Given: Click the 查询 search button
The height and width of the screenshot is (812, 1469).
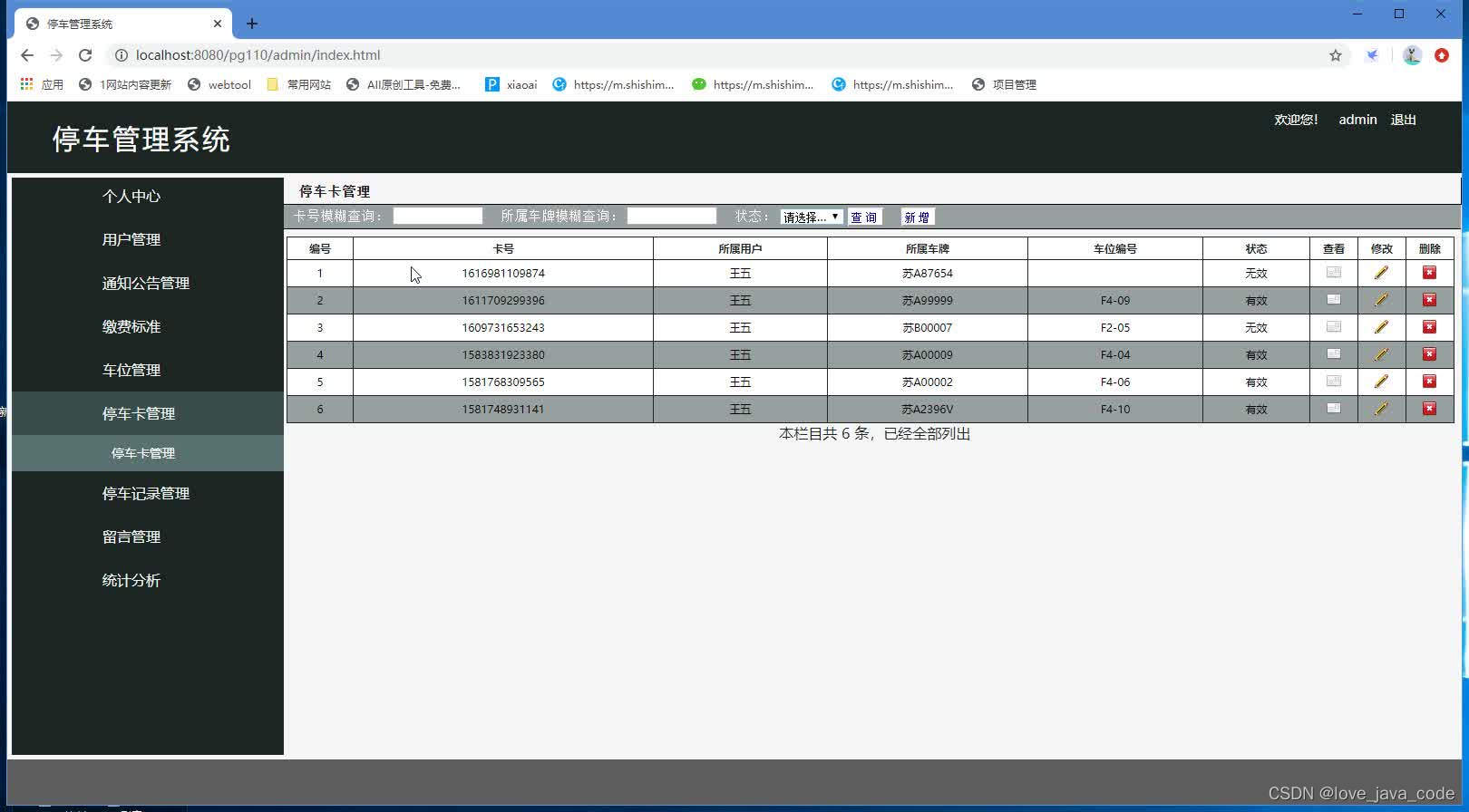Looking at the screenshot, I should (x=864, y=217).
